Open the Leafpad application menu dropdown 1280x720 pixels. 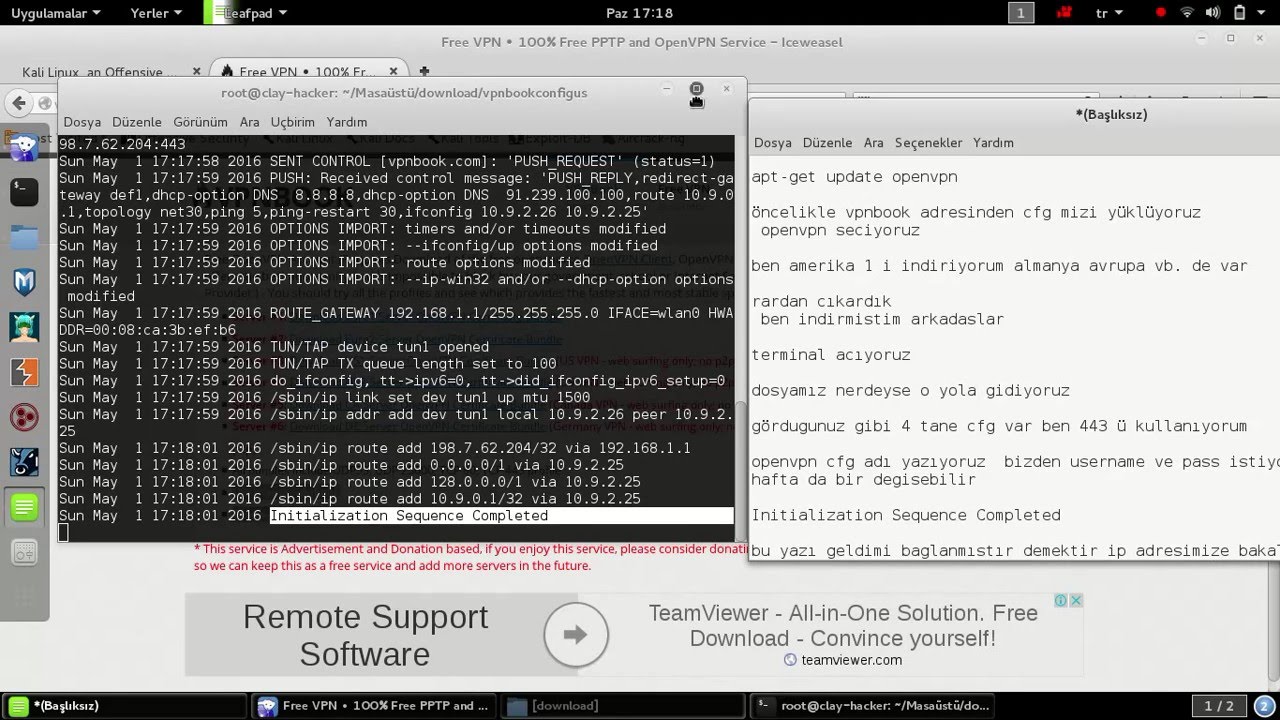pyautogui.click(x=255, y=13)
